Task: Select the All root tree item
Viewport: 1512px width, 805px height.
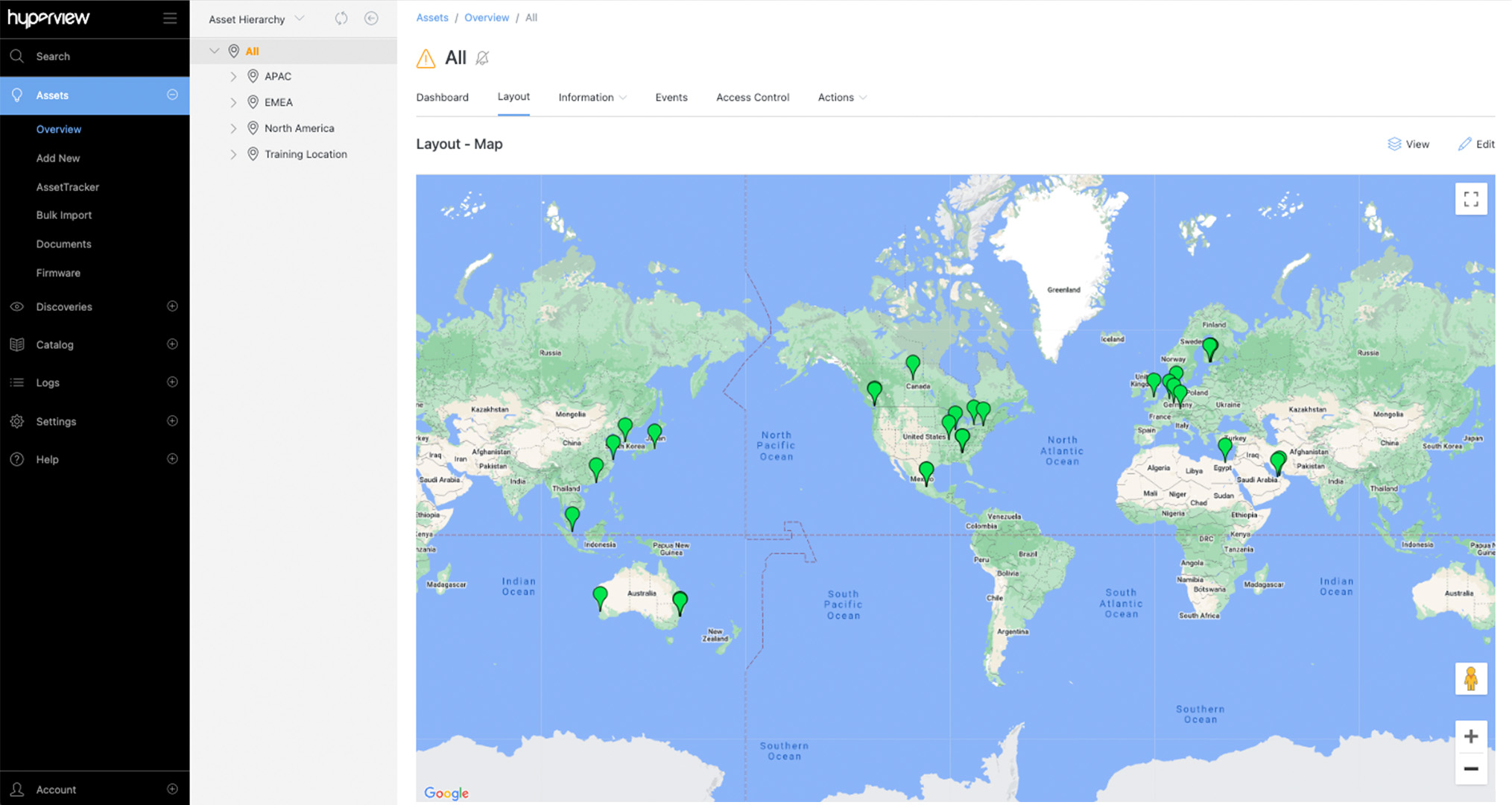Action: (253, 51)
